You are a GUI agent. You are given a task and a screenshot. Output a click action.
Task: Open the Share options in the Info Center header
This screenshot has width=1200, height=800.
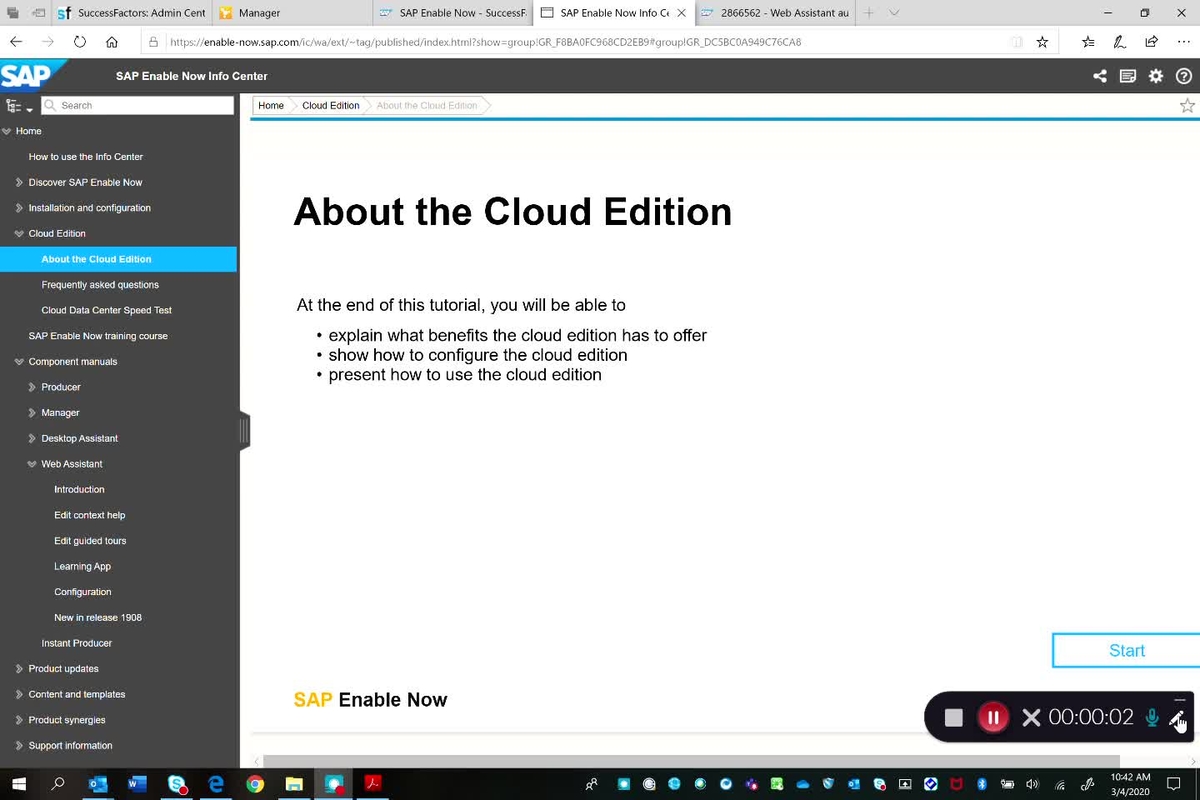point(1099,75)
